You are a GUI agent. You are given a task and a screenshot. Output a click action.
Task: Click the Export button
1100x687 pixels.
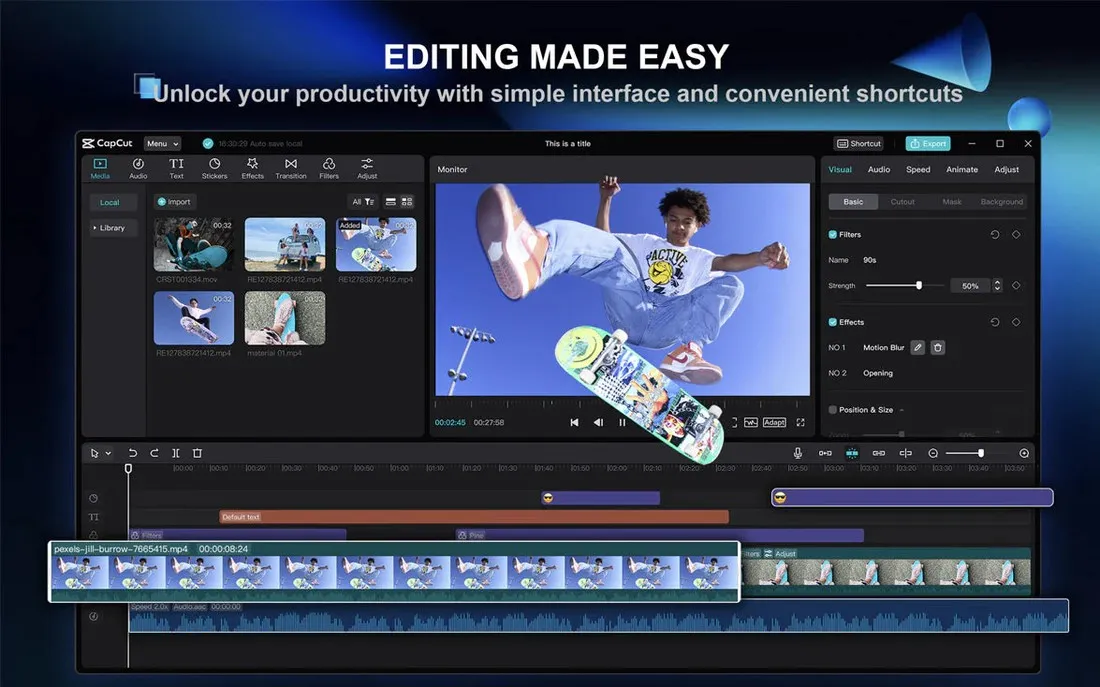coord(928,143)
